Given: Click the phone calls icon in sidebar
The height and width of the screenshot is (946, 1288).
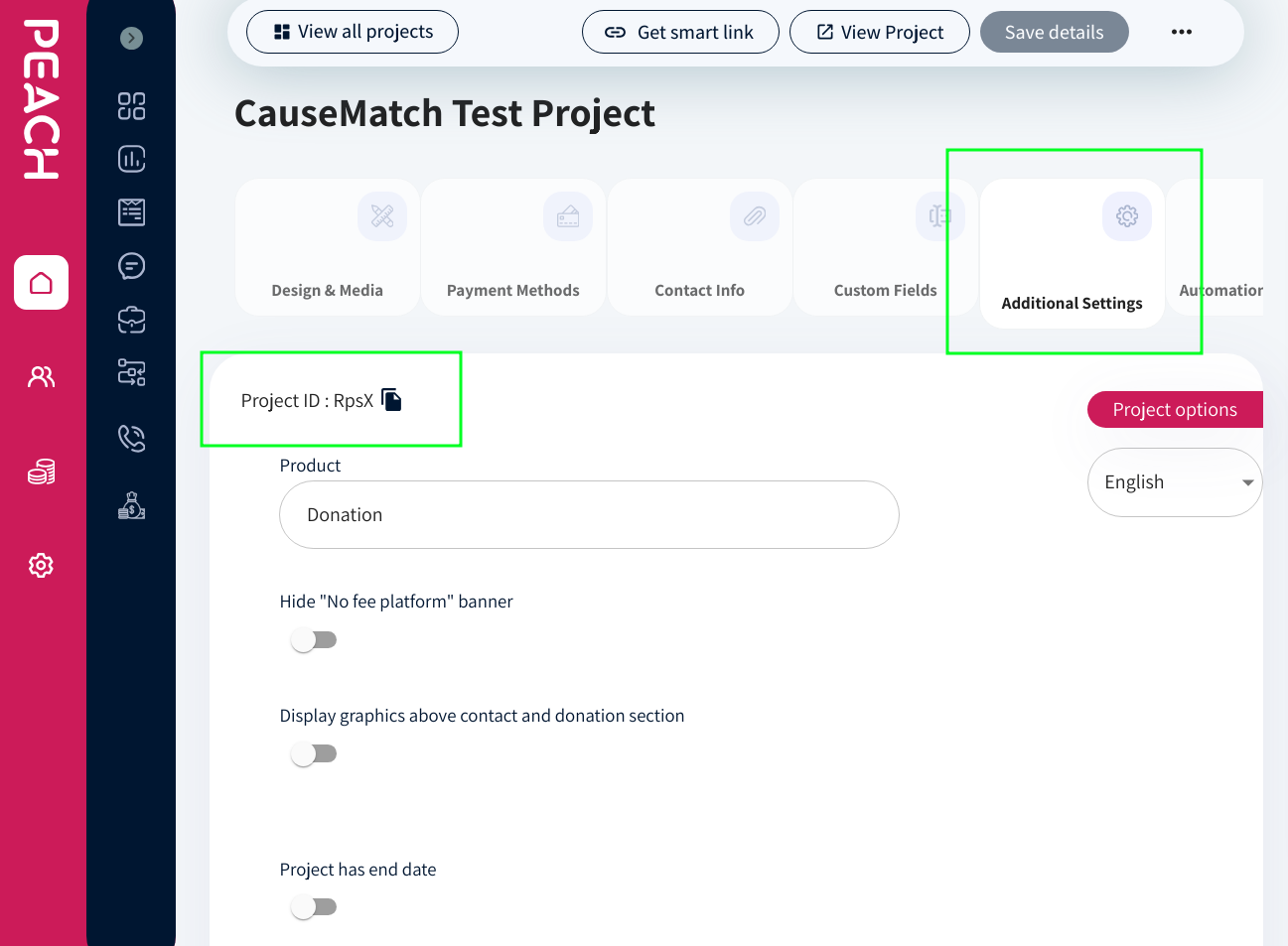Looking at the screenshot, I should click(131, 438).
